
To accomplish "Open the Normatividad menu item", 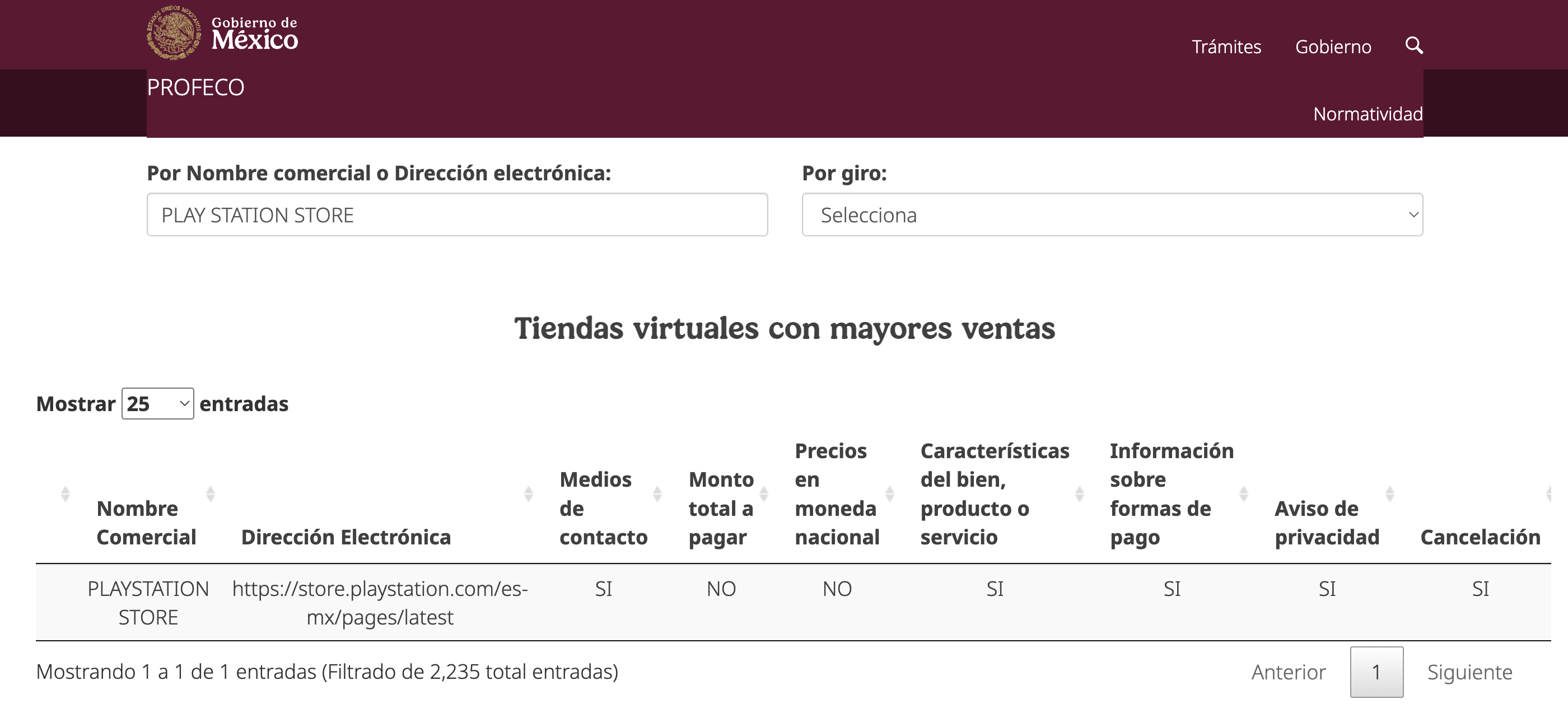I will coord(1368,114).
